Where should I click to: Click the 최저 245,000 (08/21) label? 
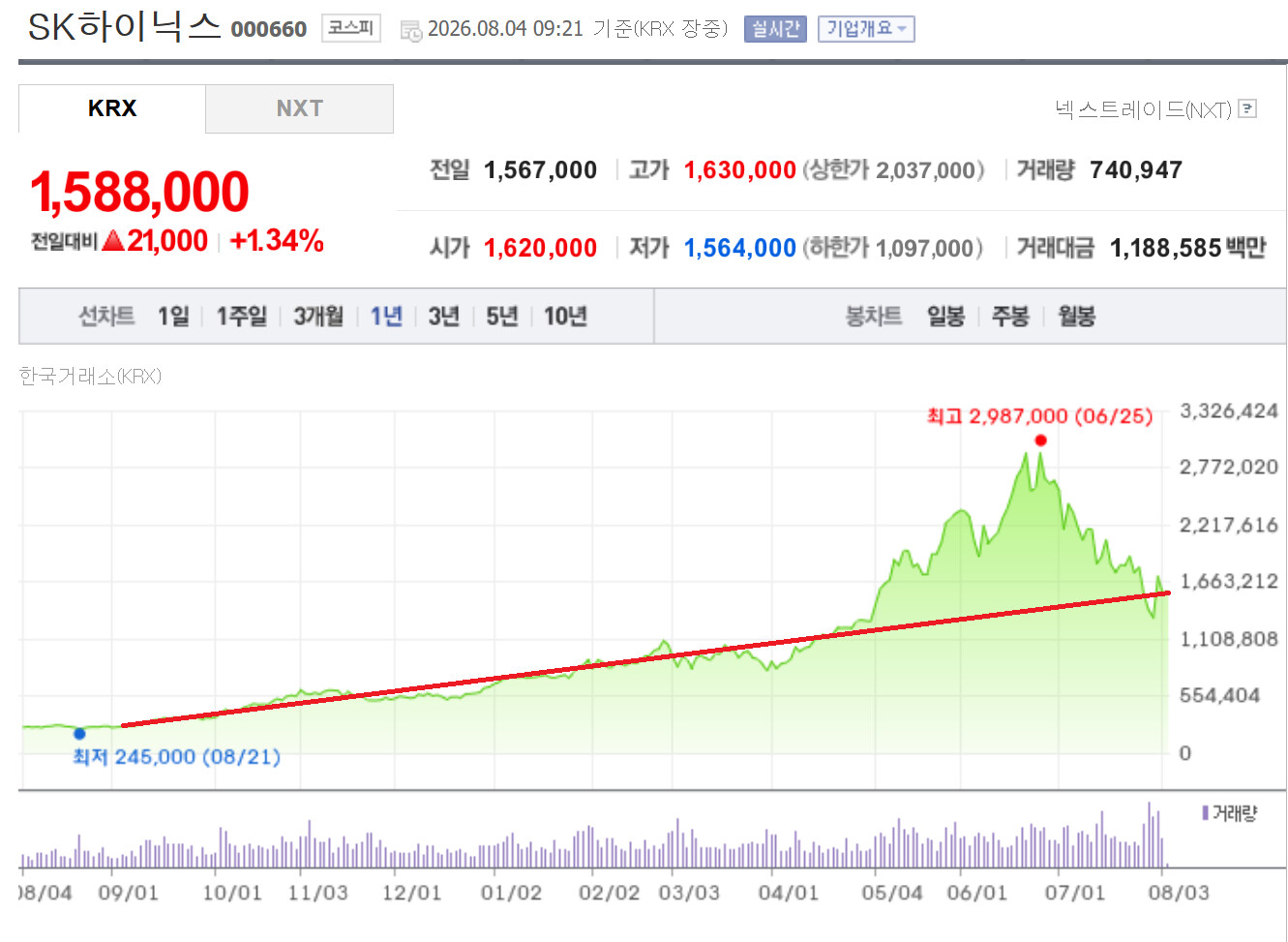point(177,756)
